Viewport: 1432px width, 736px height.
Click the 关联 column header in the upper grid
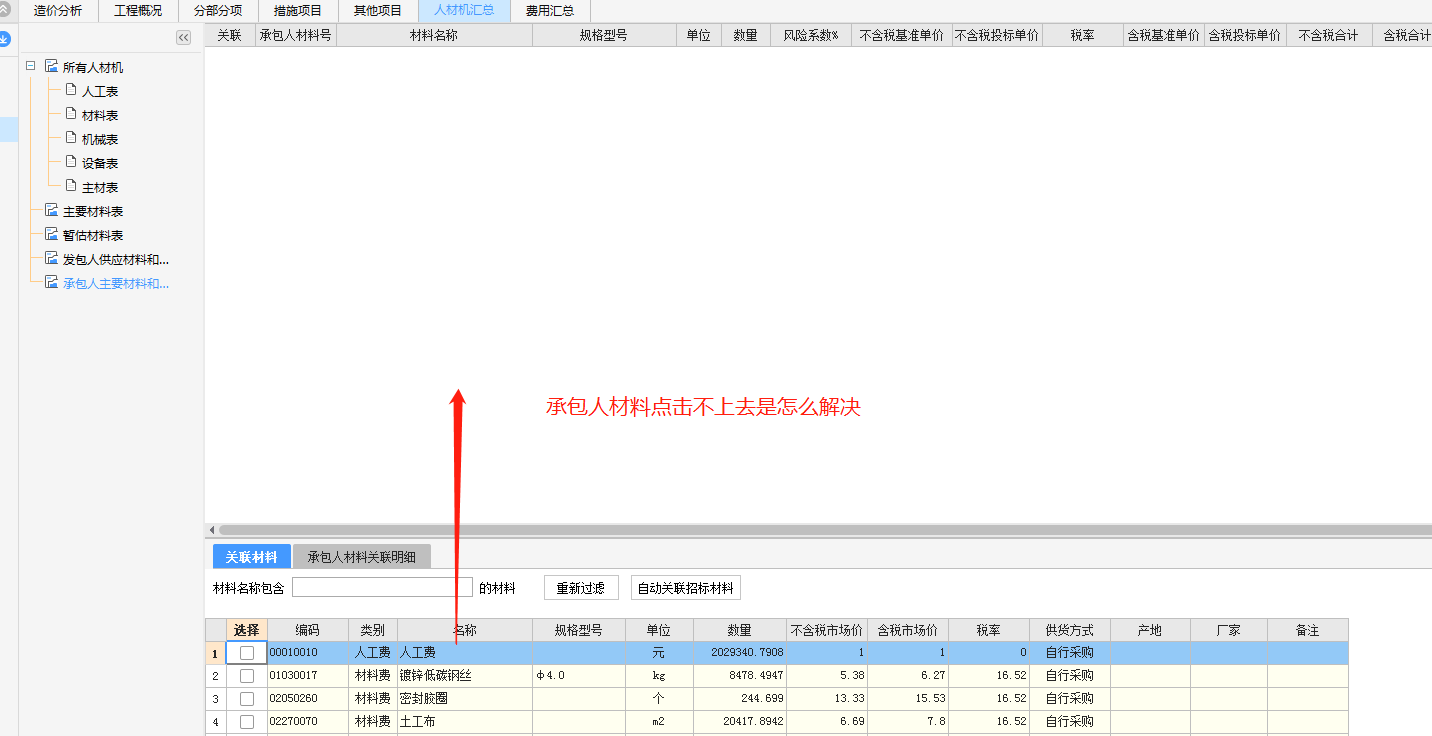[229, 35]
